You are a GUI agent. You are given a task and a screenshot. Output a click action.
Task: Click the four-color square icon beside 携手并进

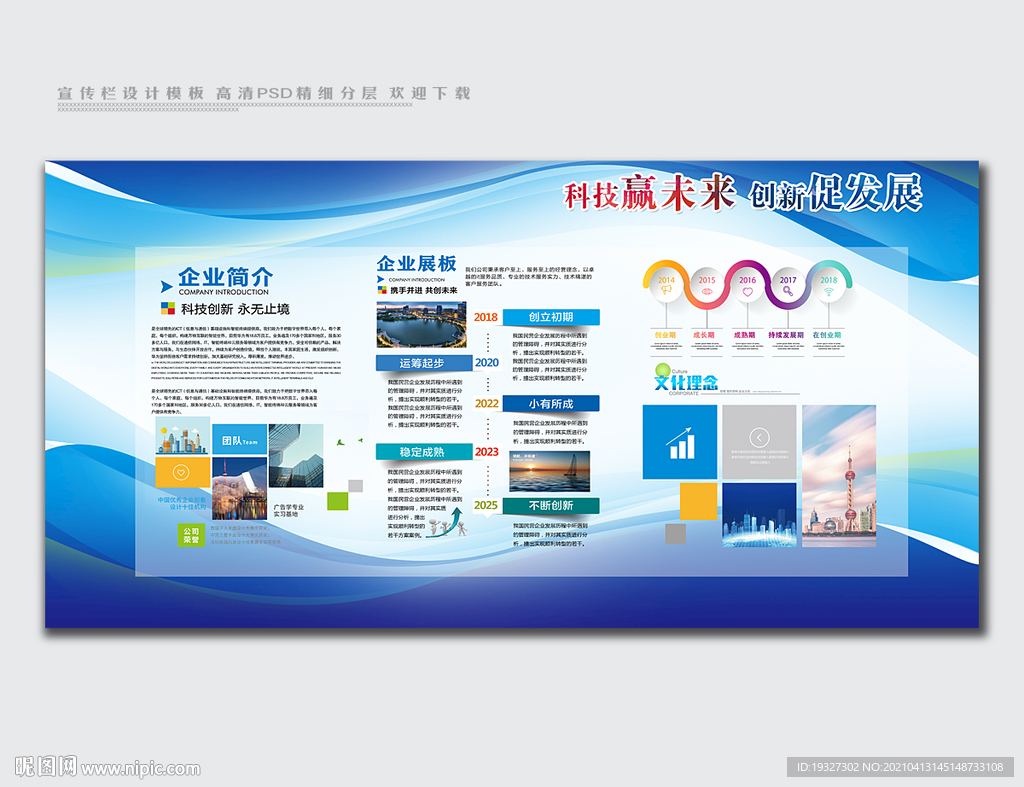(382, 290)
